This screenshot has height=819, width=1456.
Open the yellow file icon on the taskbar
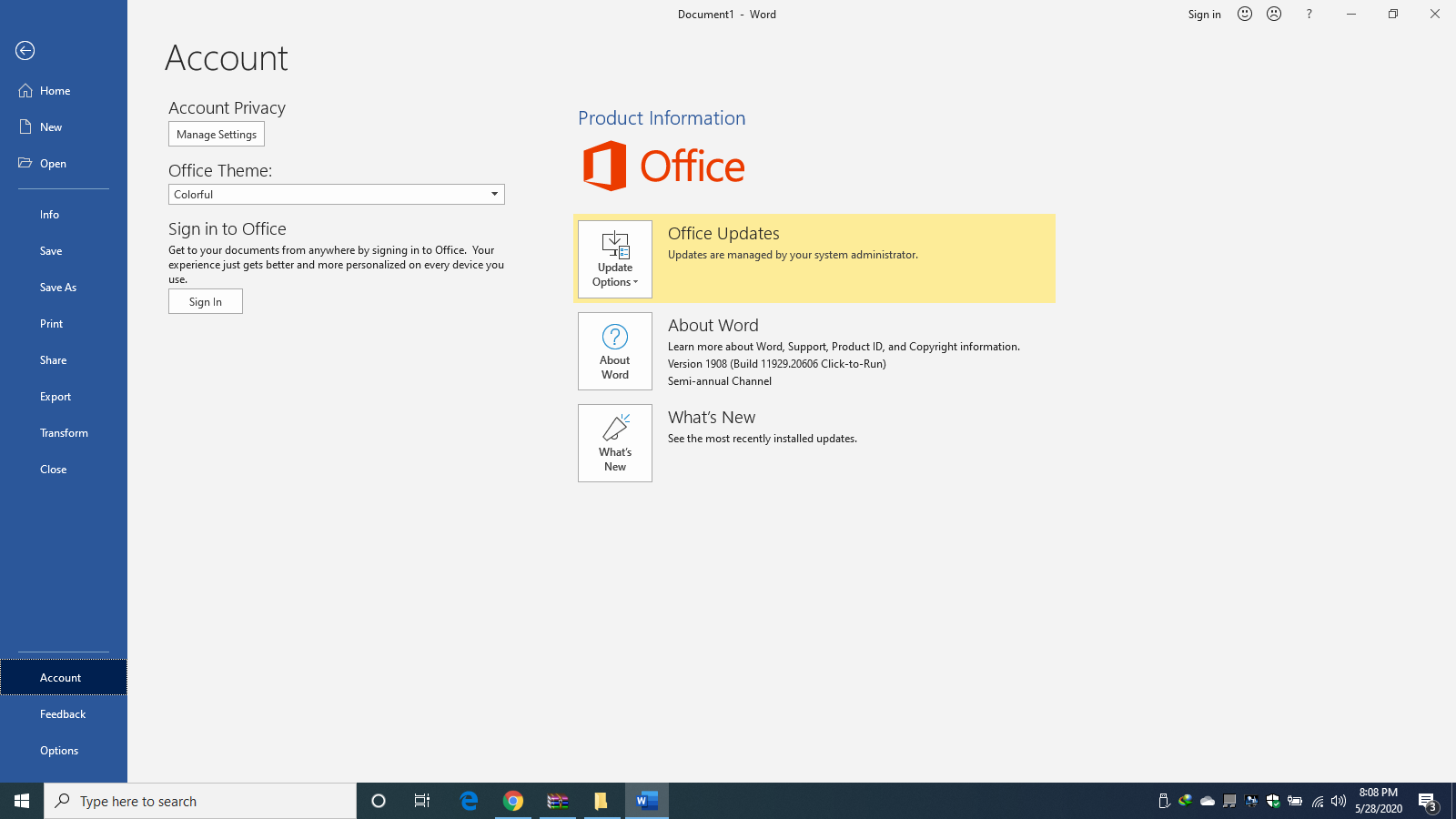point(602,801)
